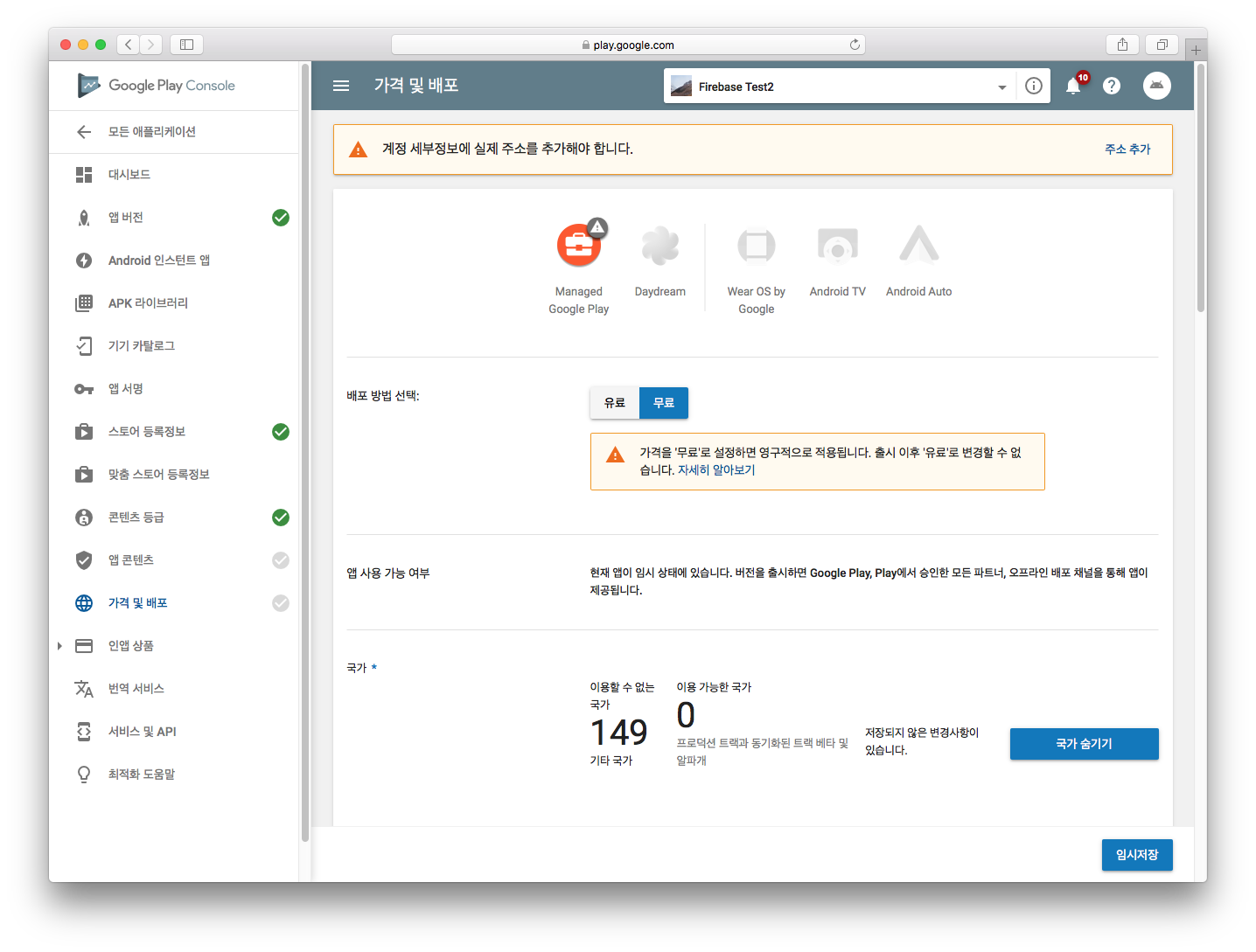Click the 149 unavailable countries count
1256x952 pixels.
(618, 732)
